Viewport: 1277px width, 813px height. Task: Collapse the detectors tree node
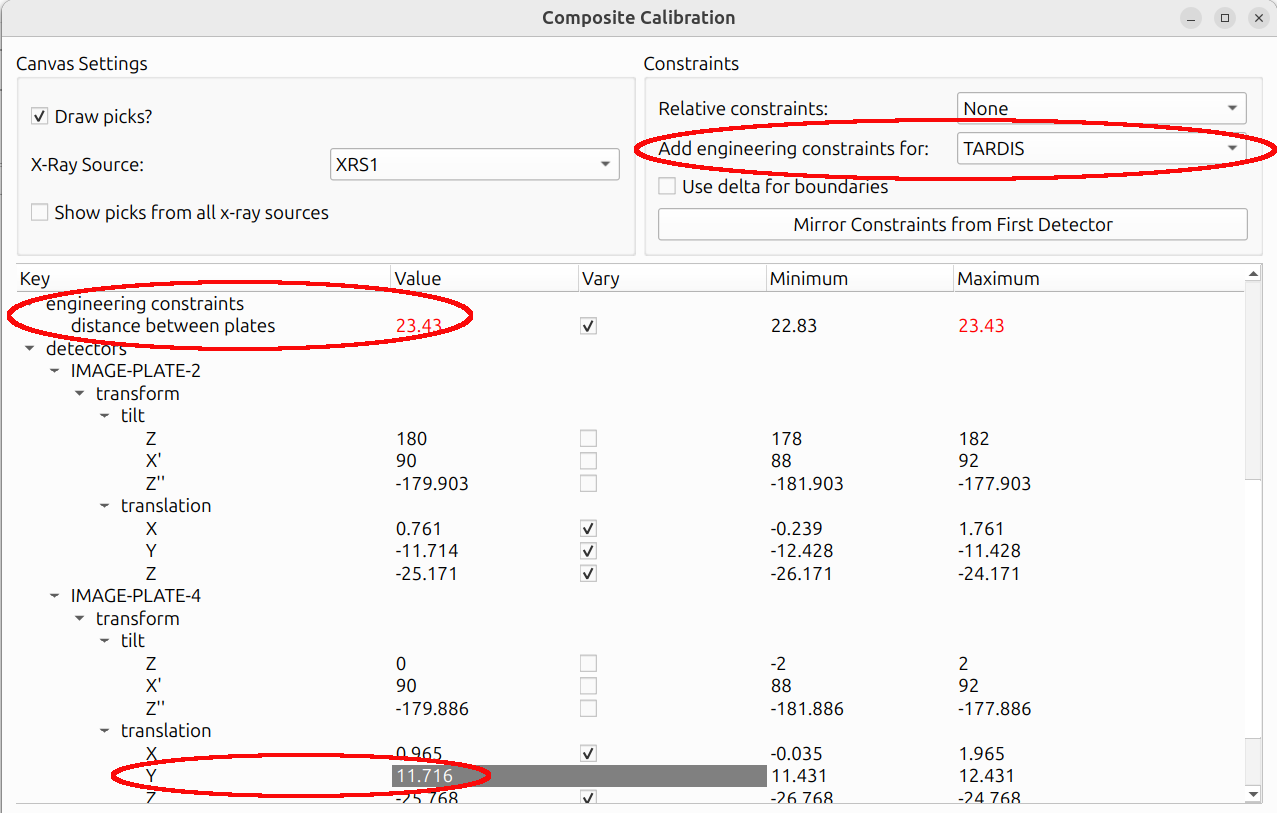pyautogui.click(x=30, y=349)
